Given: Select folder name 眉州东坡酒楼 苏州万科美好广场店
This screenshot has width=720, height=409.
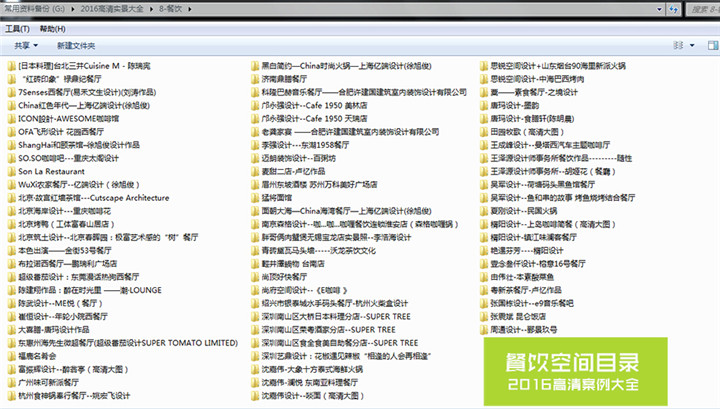Looking at the screenshot, I should coord(319,185).
